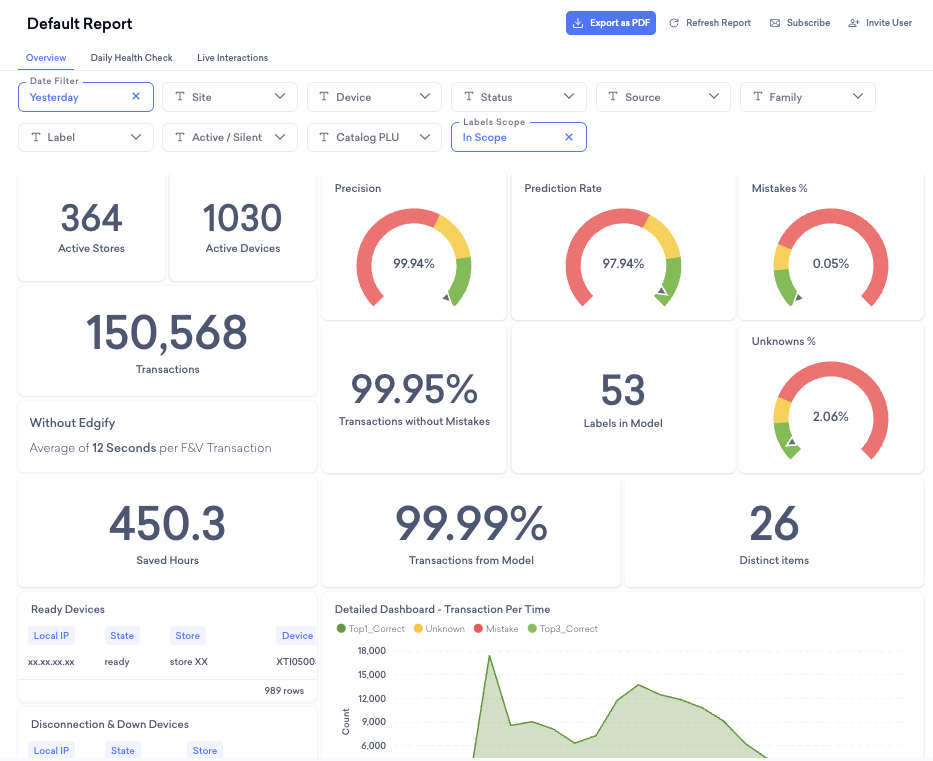Click the Invite User person icon
The width and height of the screenshot is (933, 761).
[x=854, y=23]
